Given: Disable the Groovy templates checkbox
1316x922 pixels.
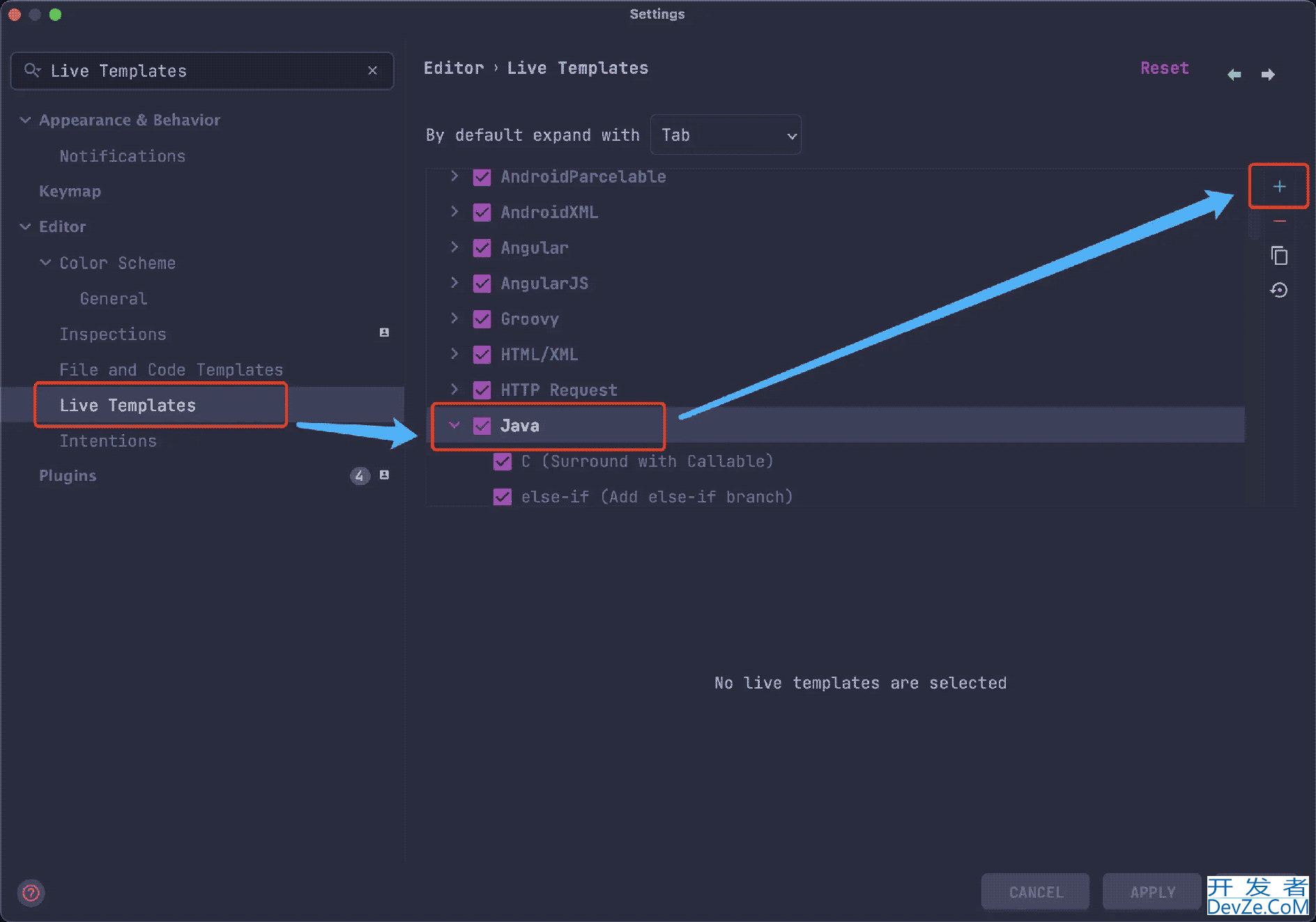Looking at the screenshot, I should (482, 319).
